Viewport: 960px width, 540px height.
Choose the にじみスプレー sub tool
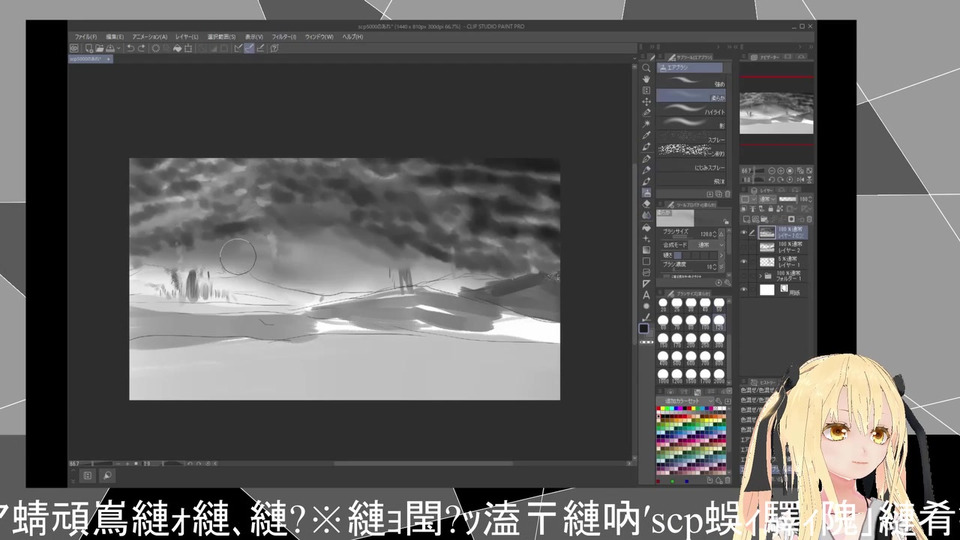pyautogui.click(x=691, y=165)
